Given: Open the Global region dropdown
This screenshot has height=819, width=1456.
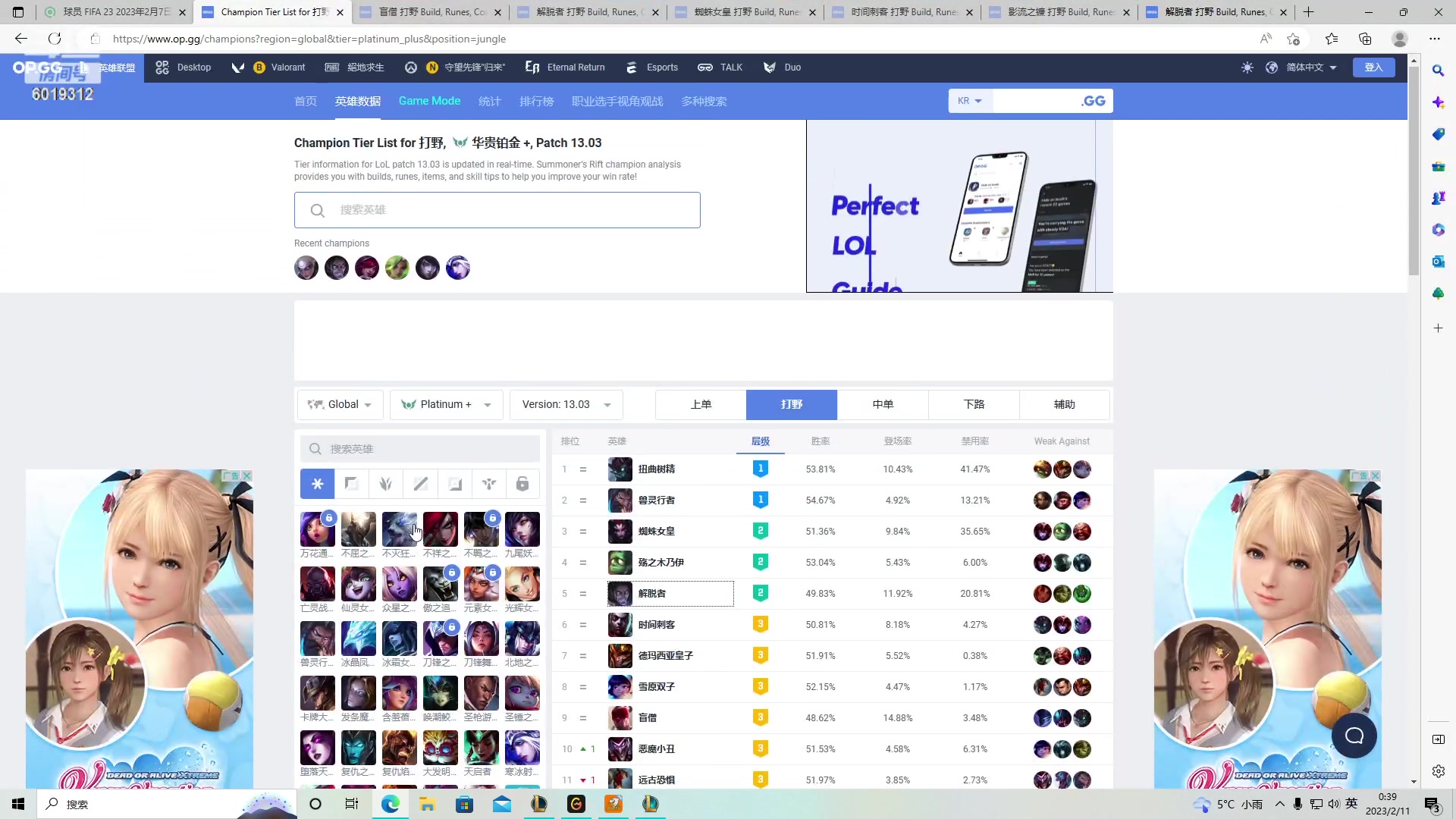Looking at the screenshot, I should (340, 405).
